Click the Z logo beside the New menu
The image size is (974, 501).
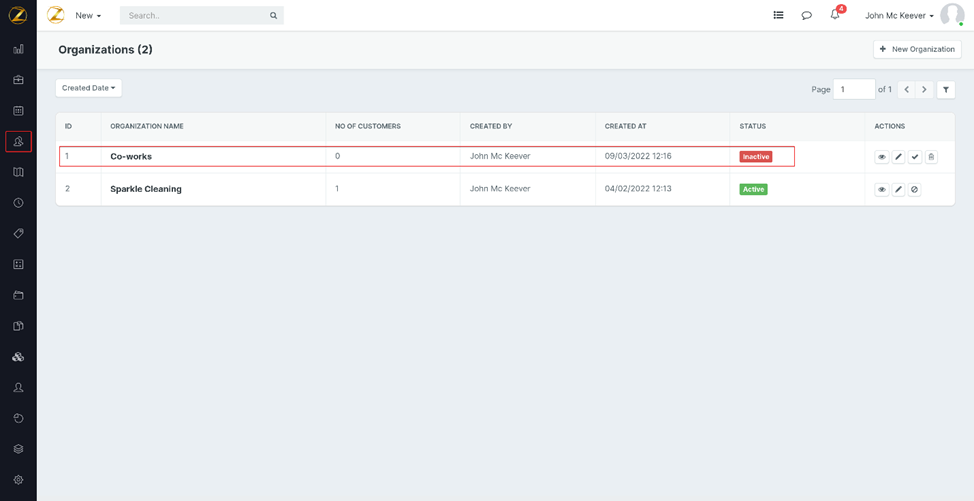point(56,15)
